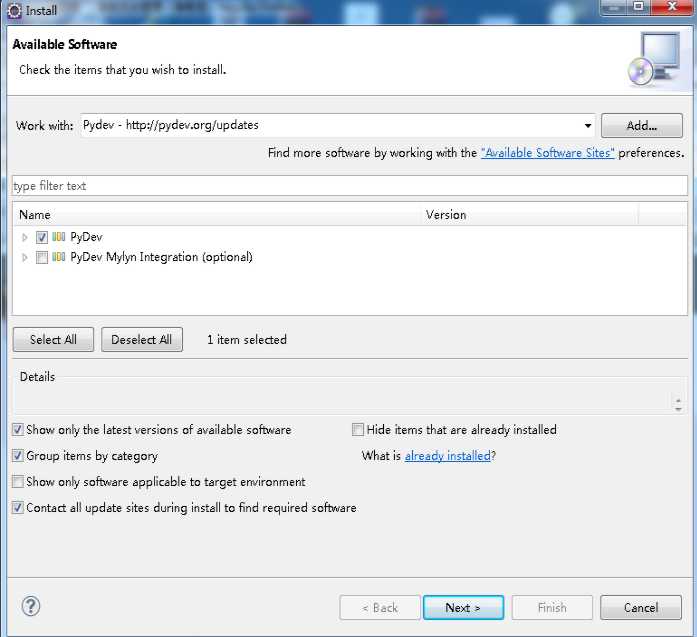
Task: Expand the PyDev Mylyn Integration node
Action: pyautogui.click(x=25, y=257)
